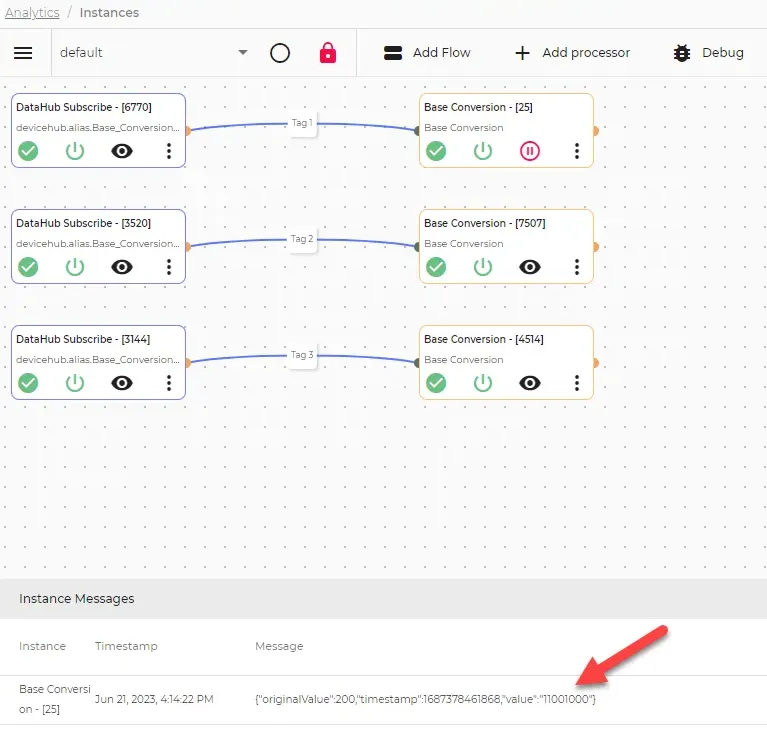
Task: Click the eye icon of Base Conversion [4514]
Action: [530, 383]
